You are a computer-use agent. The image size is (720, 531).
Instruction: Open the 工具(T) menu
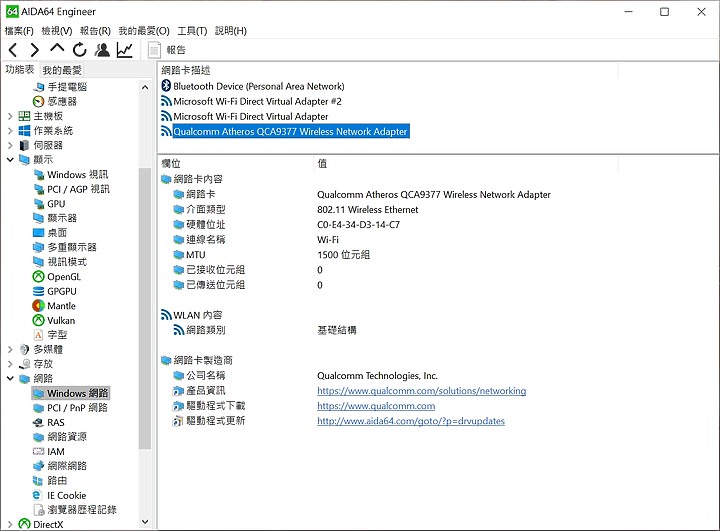[192, 31]
